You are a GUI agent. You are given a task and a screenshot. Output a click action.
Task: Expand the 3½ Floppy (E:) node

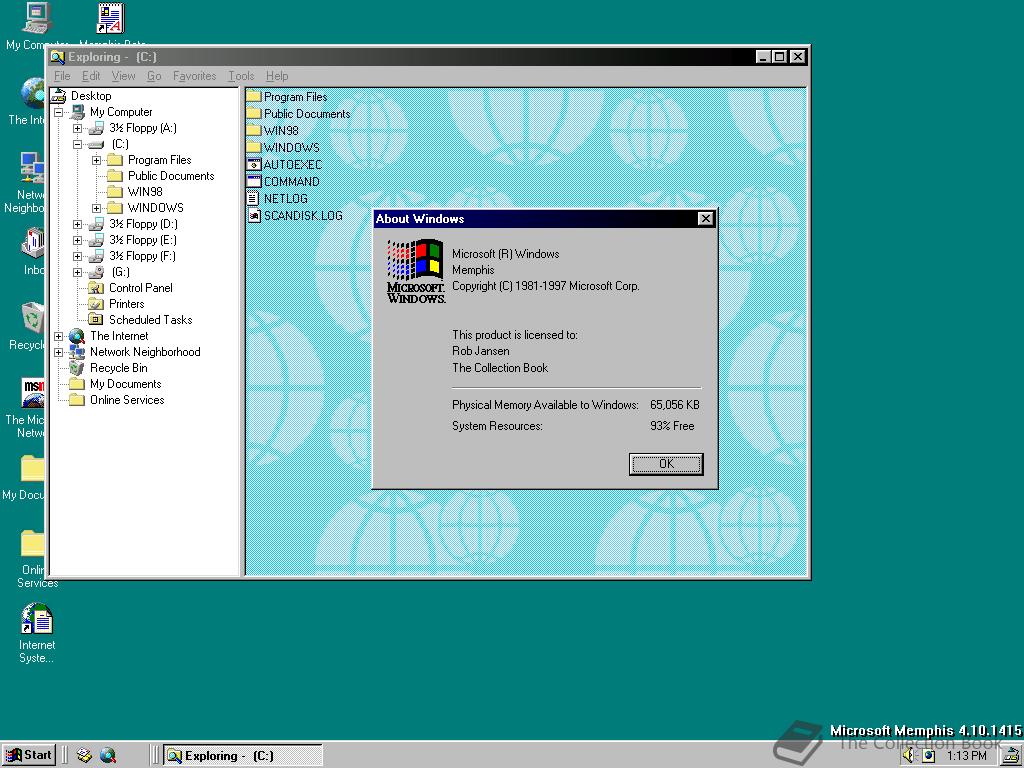point(78,240)
